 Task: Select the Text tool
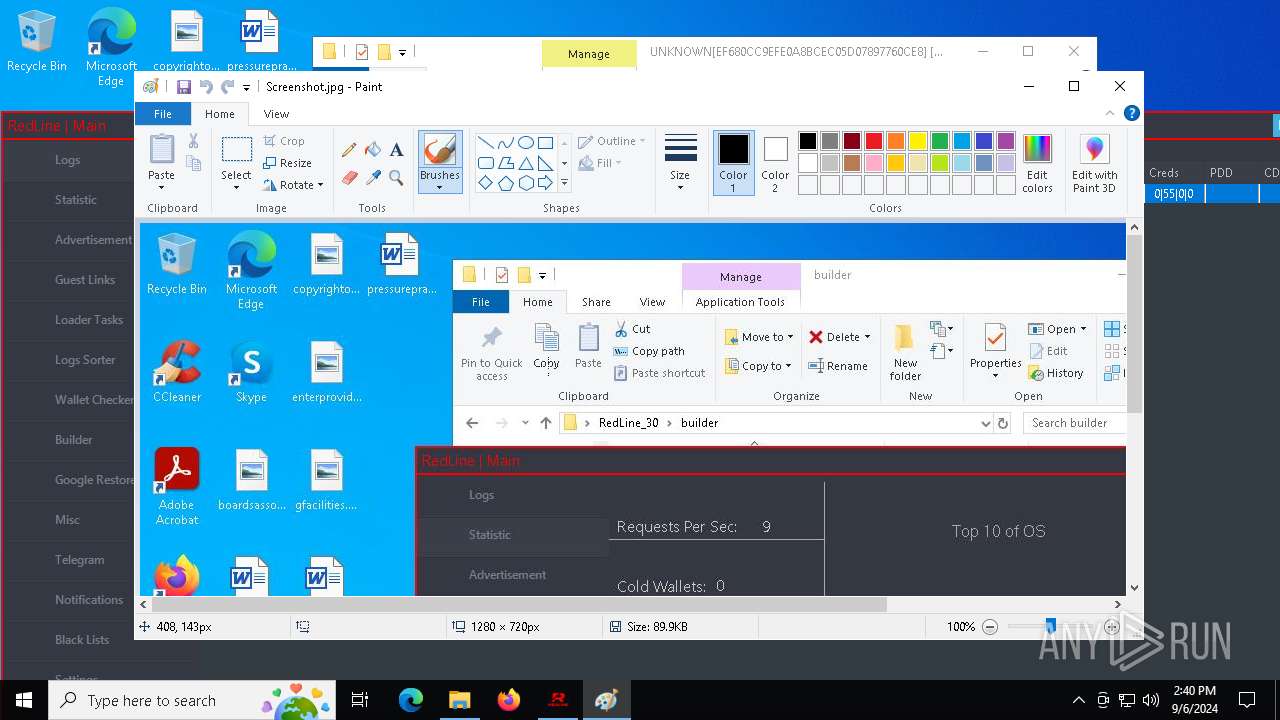pos(396,150)
